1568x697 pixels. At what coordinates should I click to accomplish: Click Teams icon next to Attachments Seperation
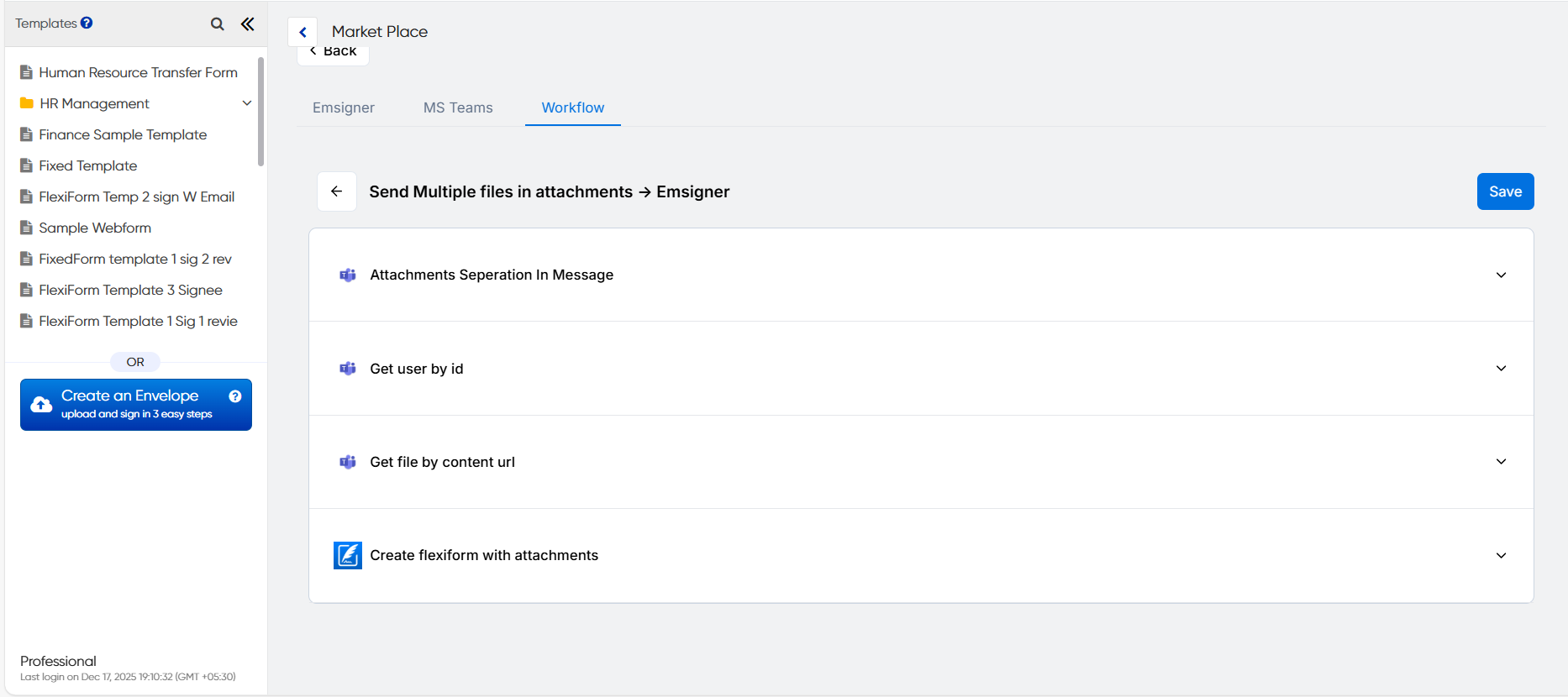pos(348,275)
